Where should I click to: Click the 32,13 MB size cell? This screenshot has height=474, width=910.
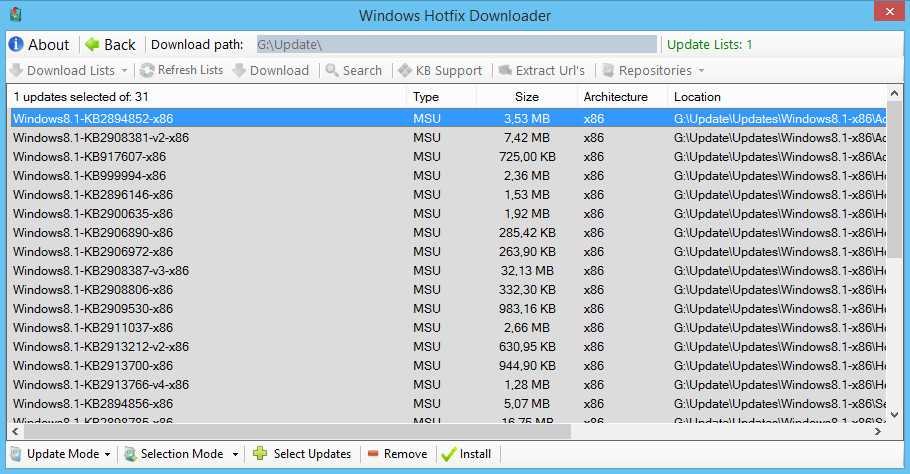[x=527, y=270]
